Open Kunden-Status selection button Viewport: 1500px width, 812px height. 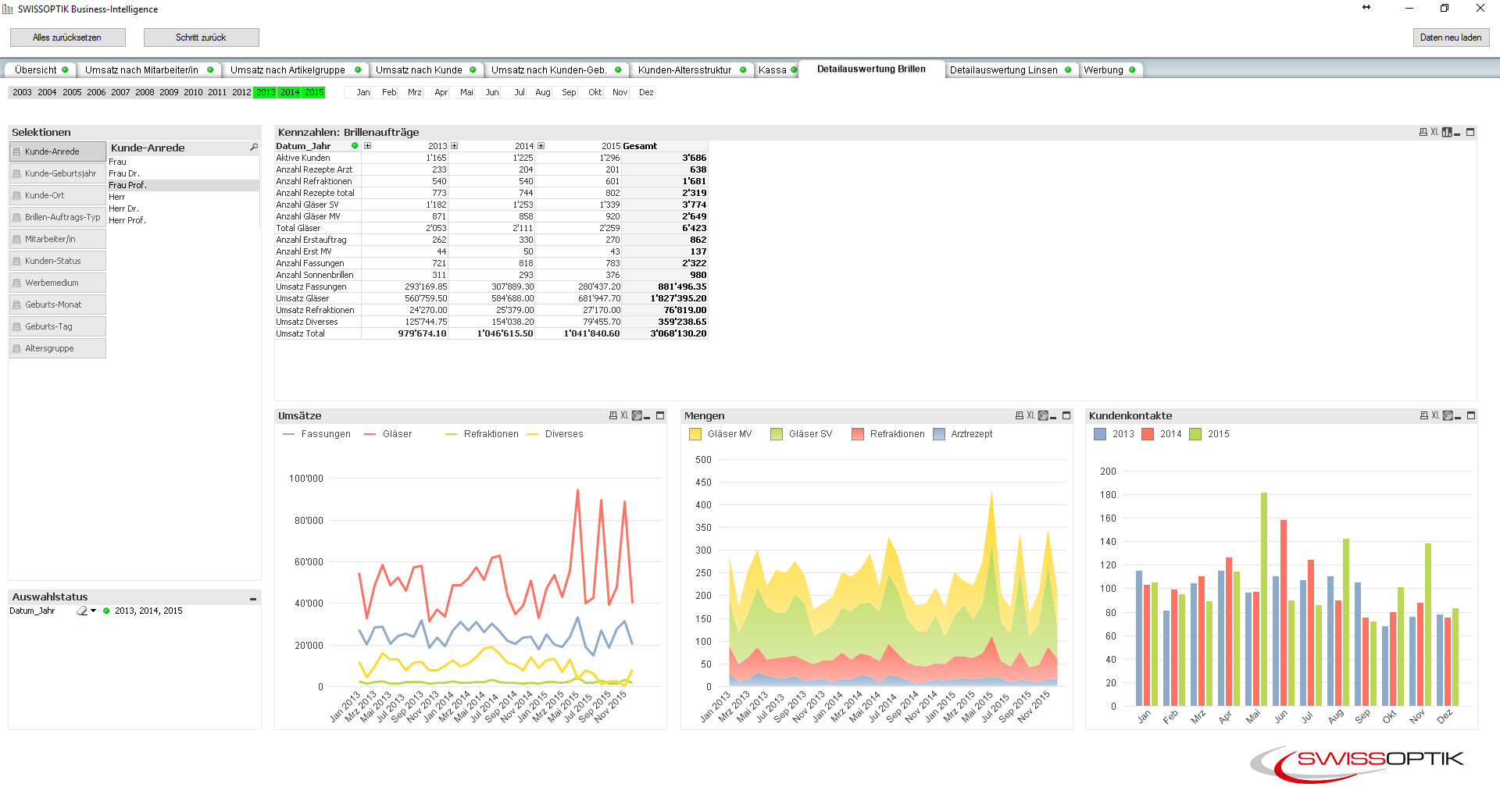point(58,261)
